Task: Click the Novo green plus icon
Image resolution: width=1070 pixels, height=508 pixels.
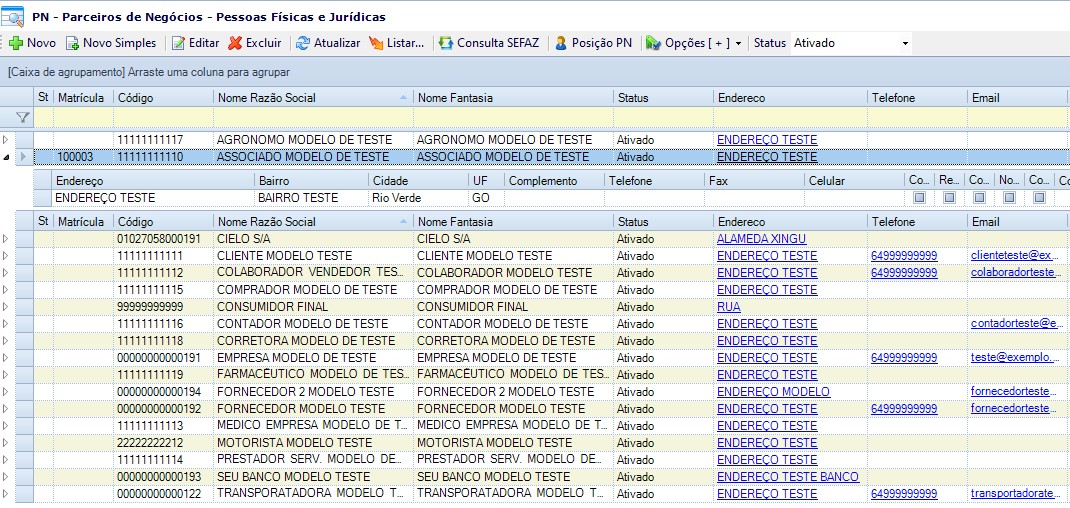Action: (16, 43)
